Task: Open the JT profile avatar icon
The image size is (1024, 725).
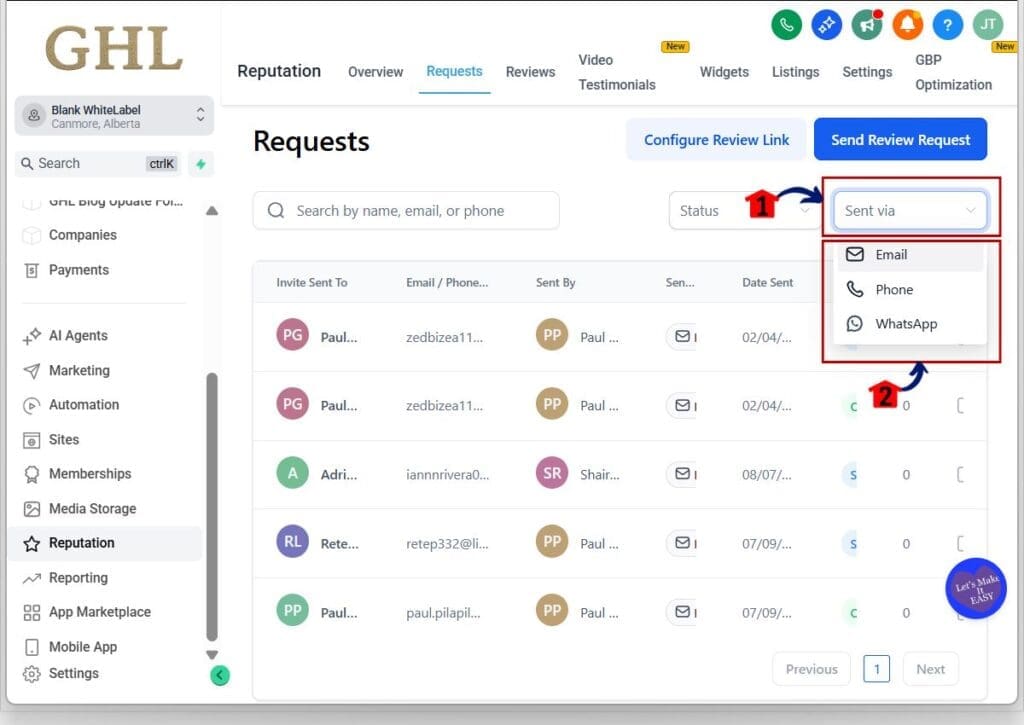Action: coord(987,24)
